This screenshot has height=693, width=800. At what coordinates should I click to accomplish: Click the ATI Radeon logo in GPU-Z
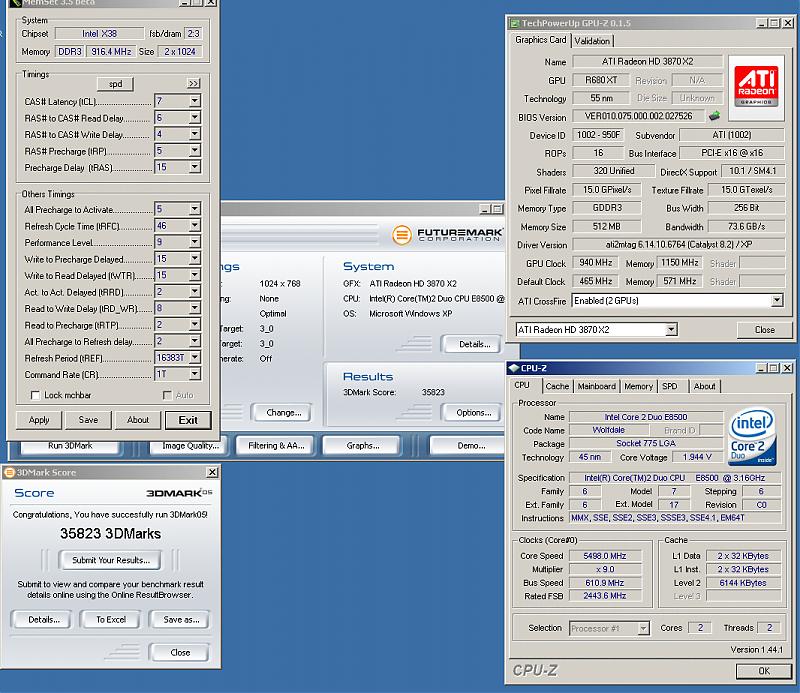tap(756, 87)
